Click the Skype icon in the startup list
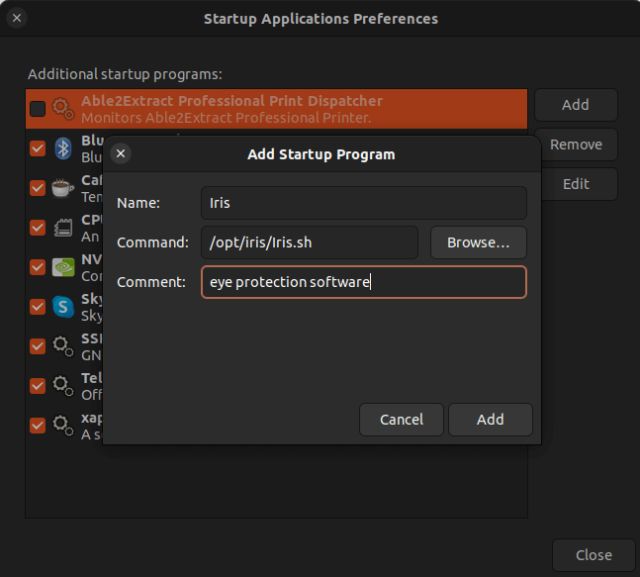Image resolution: width=640 pixels, height=577 pixels. [63, 306]
